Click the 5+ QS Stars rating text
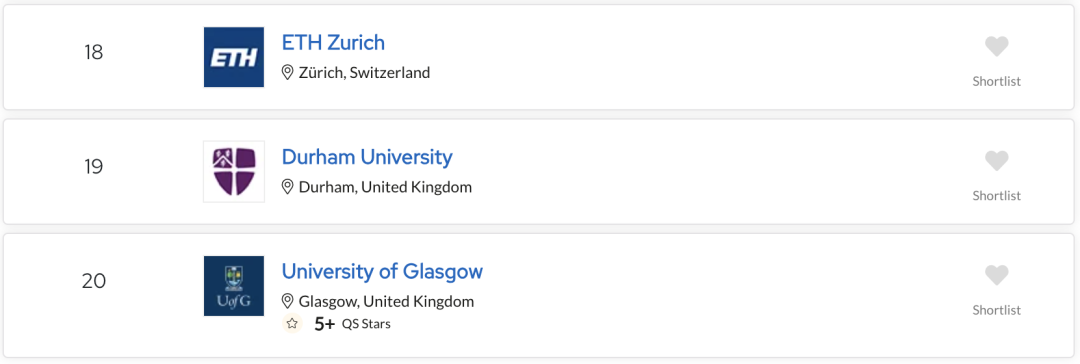Image resolution: width=1080 pixels, height=364 pixels. click(353, 323)
